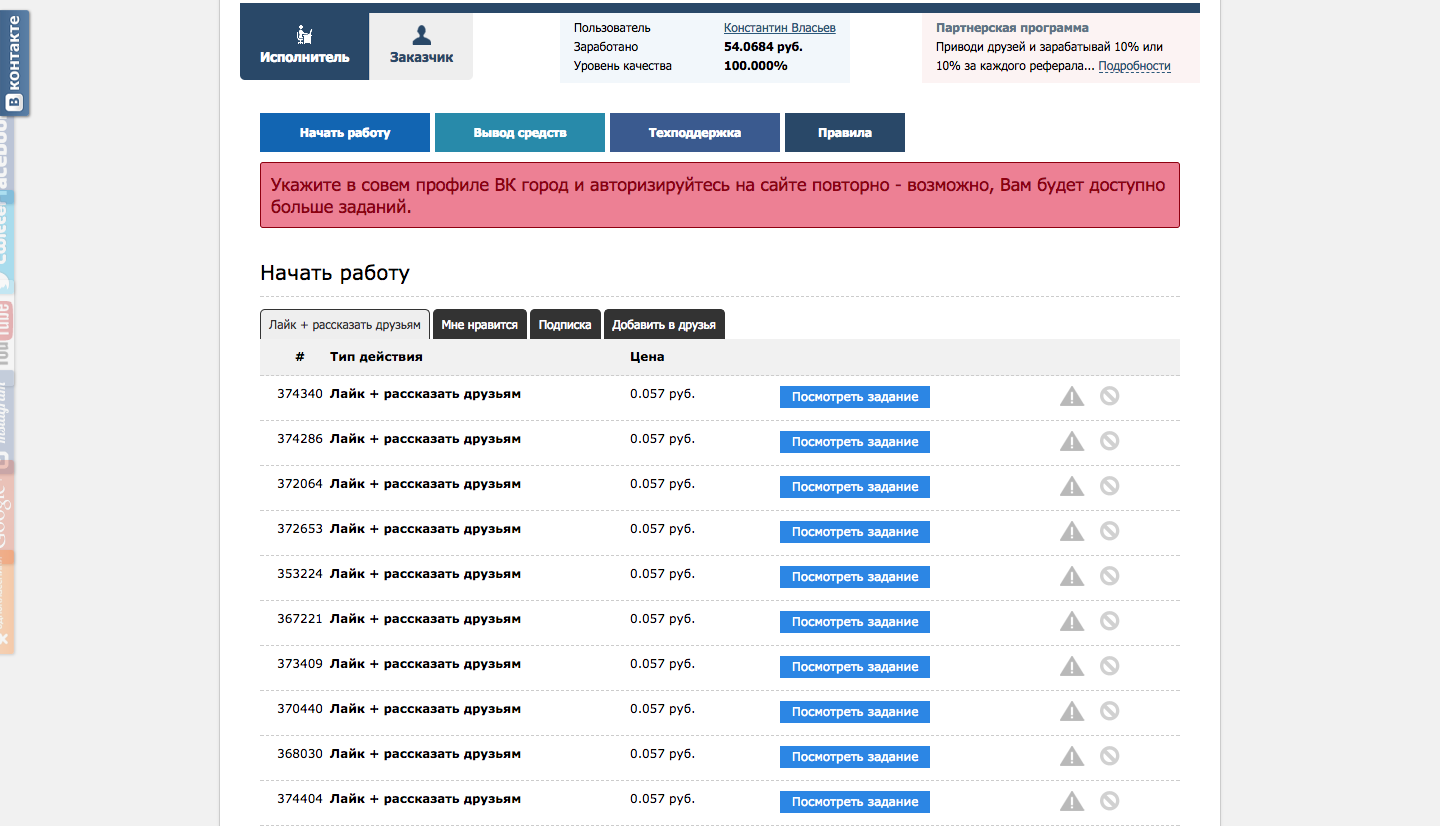Open the ВКонтакте sidebar tab
The height and width of the screenshot is (826, 1440).
pos(14,62)
